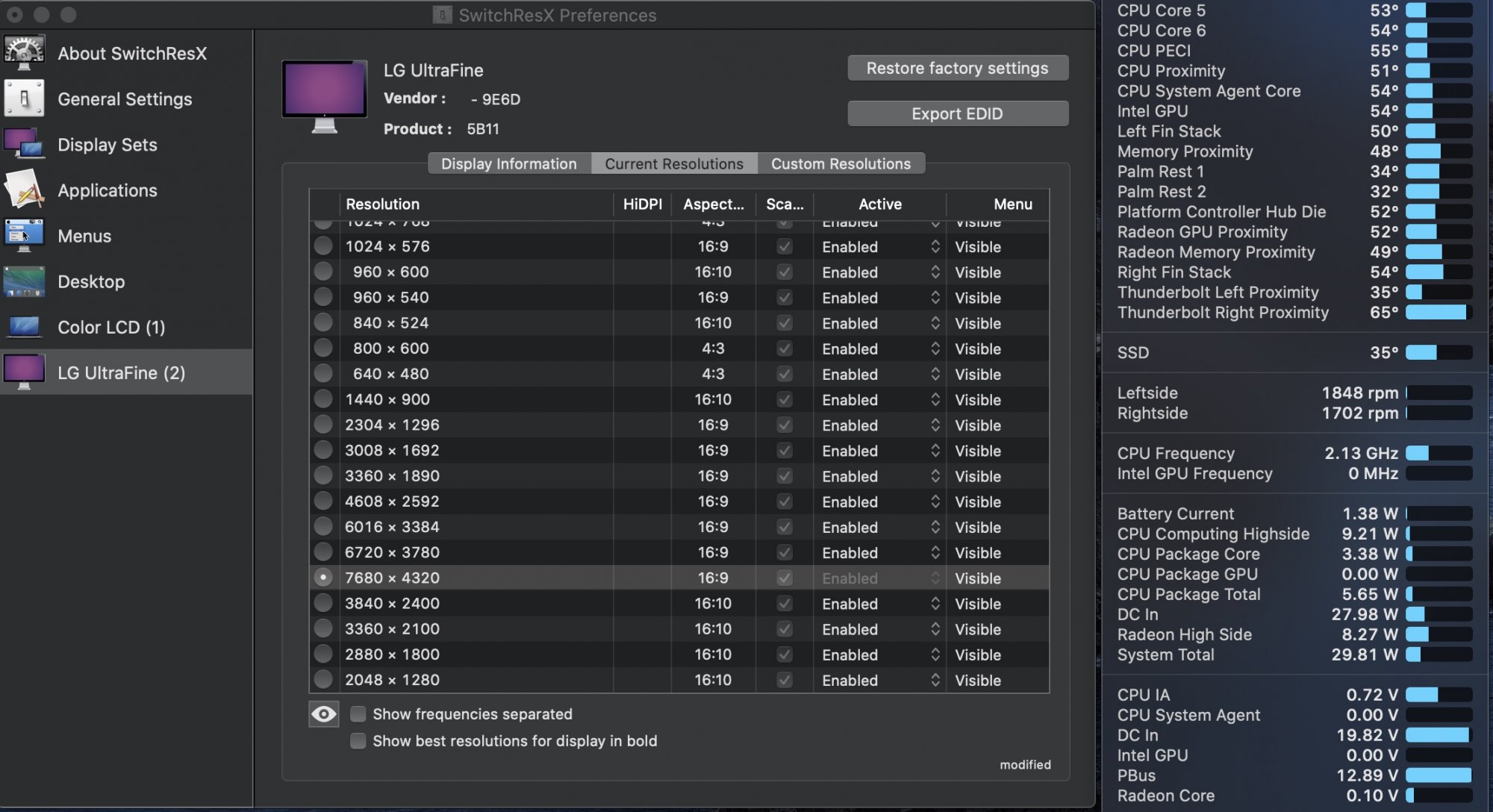Click the large LG UltraFine monitor image

coord(325,97)
